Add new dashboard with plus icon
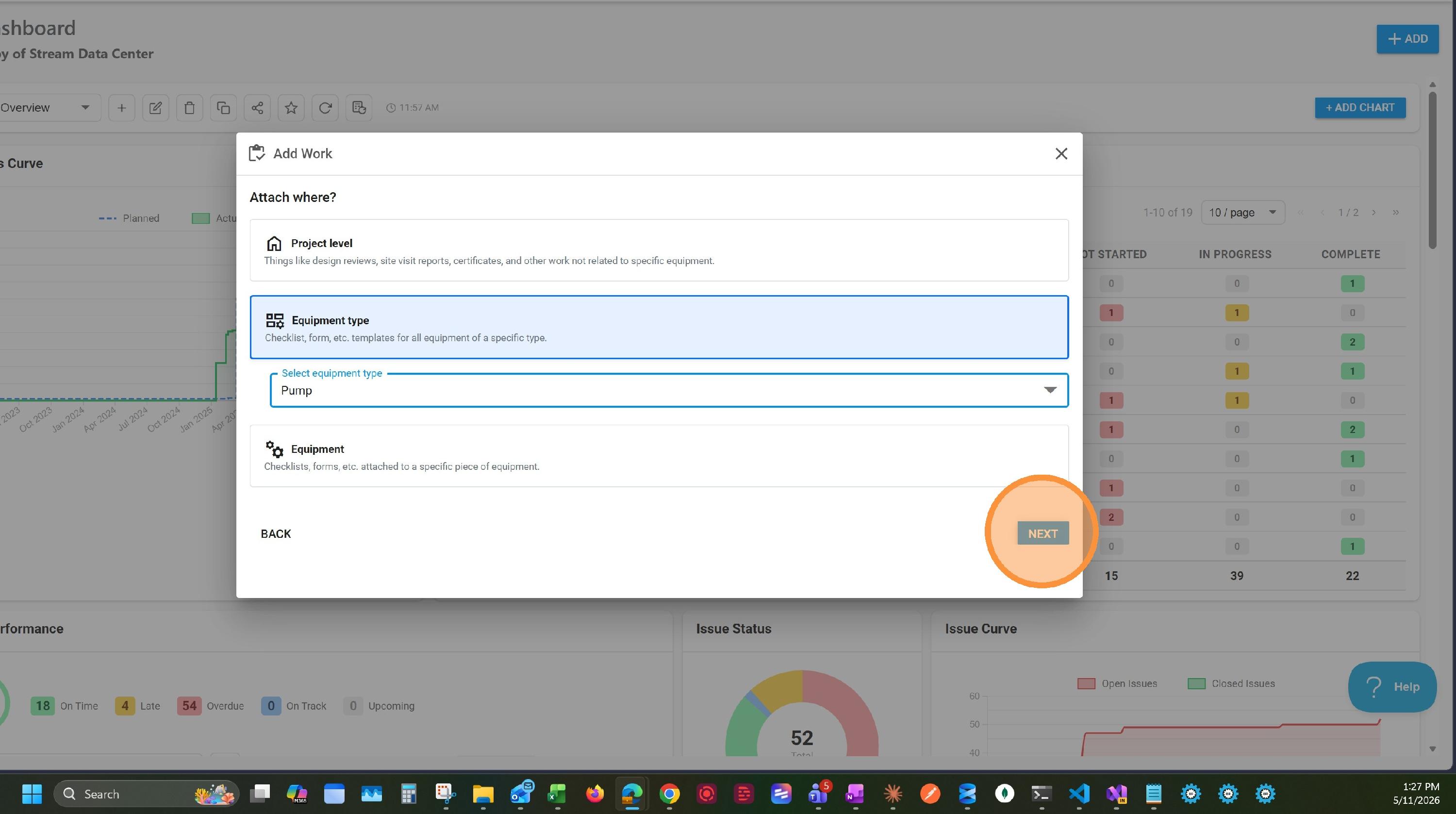 121,107
